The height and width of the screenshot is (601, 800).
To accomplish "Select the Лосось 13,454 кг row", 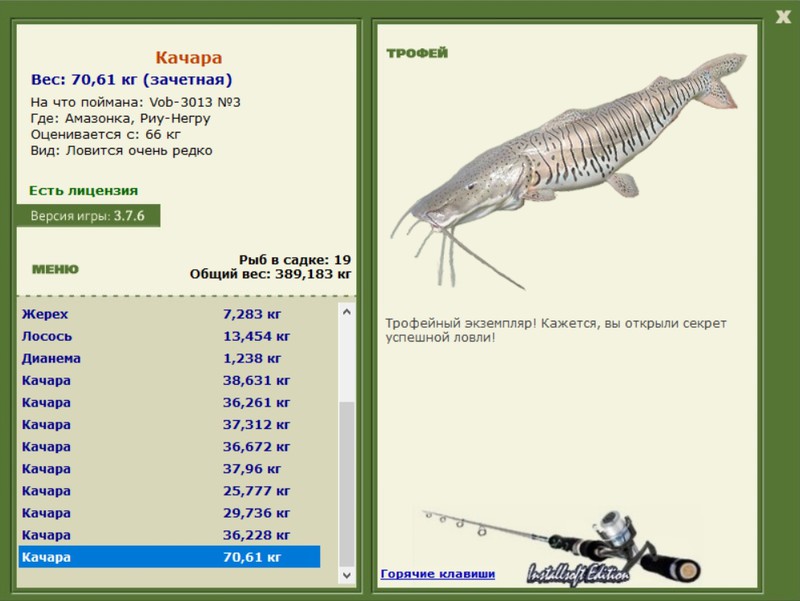I will [169, 336].
